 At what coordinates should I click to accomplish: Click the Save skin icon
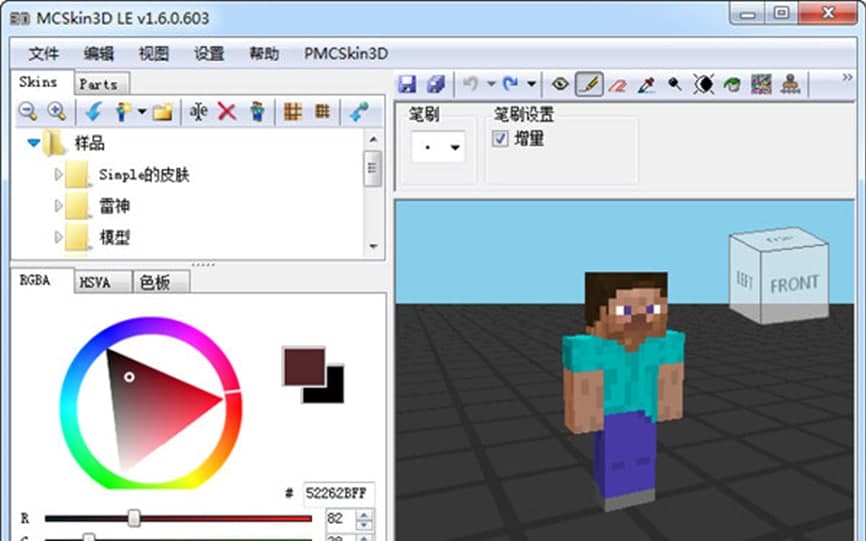[407, 84]
